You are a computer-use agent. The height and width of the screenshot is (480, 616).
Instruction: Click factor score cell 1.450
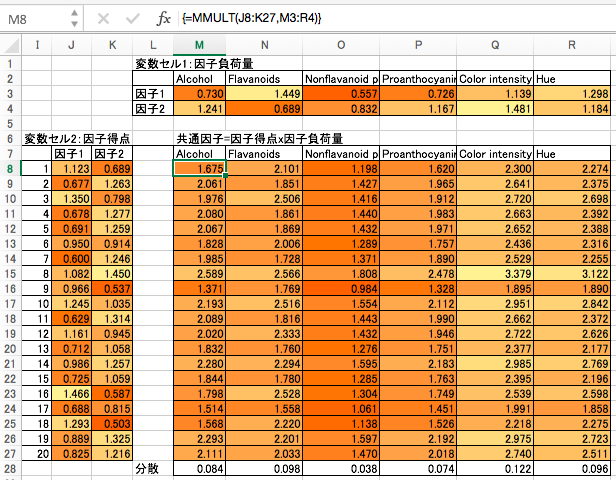point(112,274)
